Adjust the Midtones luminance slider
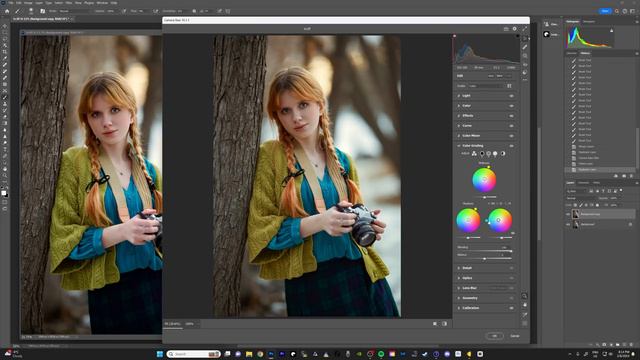Viewport: 640px width, 360px height. 484,197
